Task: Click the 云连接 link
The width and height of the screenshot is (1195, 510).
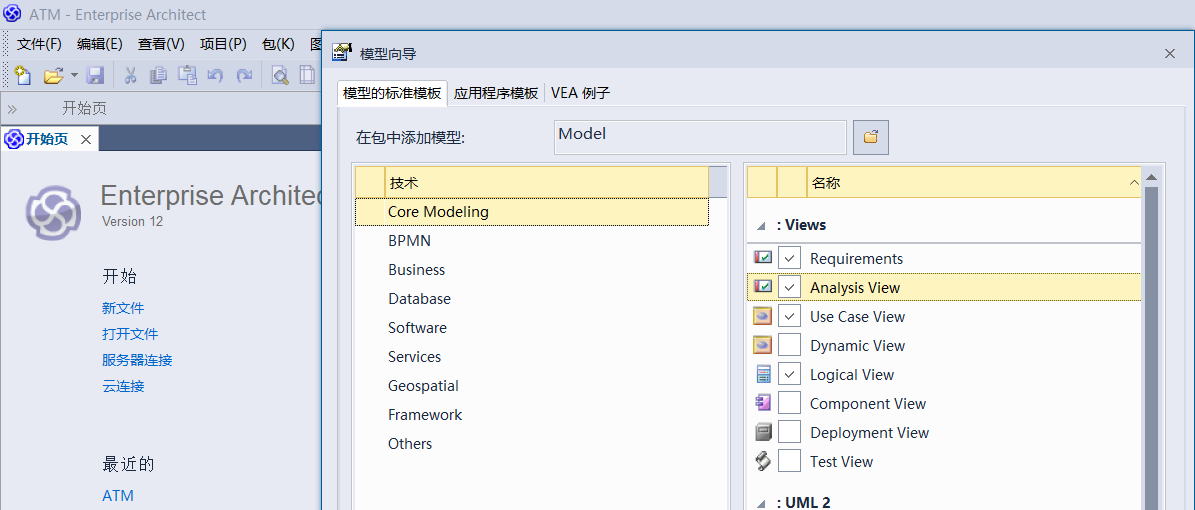Action: pyautogui.click(x=123, y=386)
